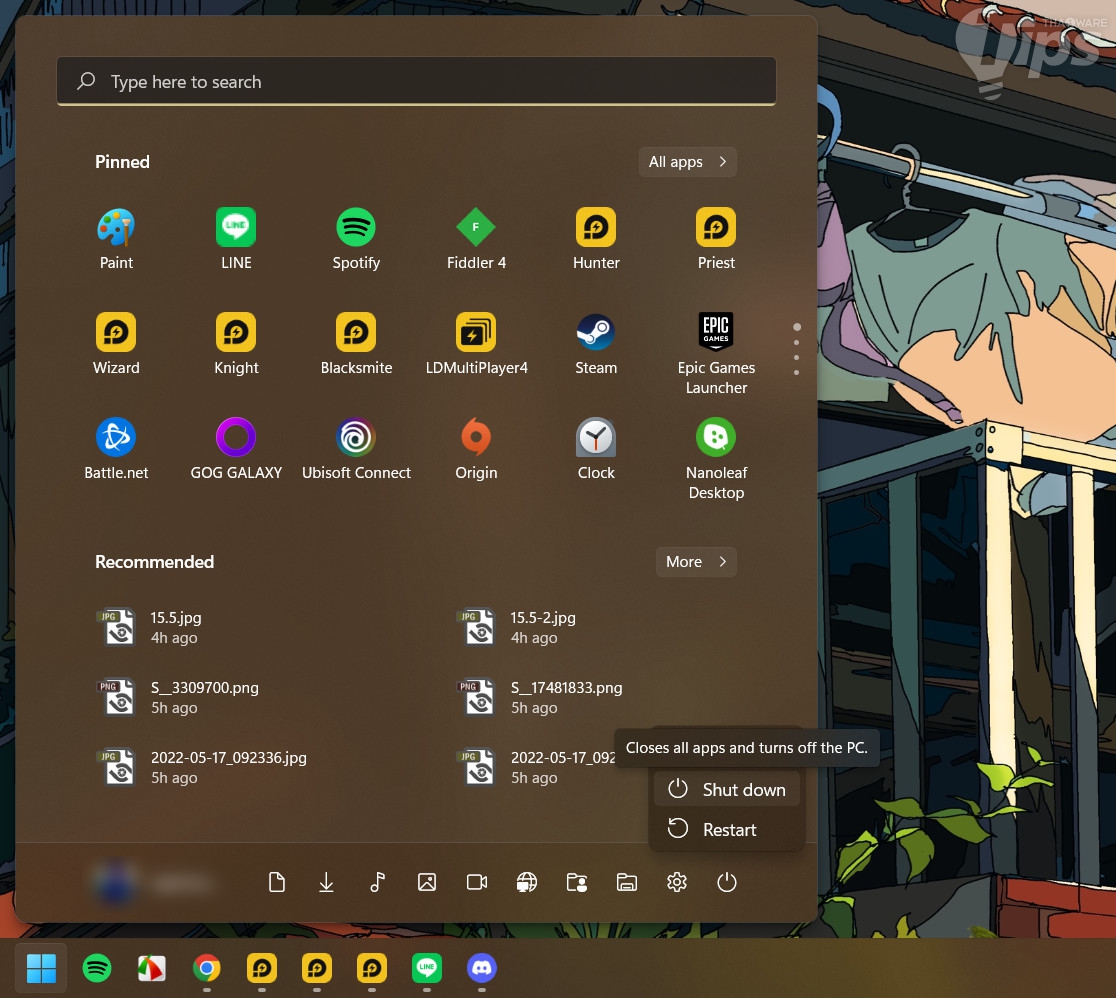Image resolution: width=1116 pixels, height=998 pixels.
Task: Click the Discord icon on the taskbar
Action: [x=482, y=968]
